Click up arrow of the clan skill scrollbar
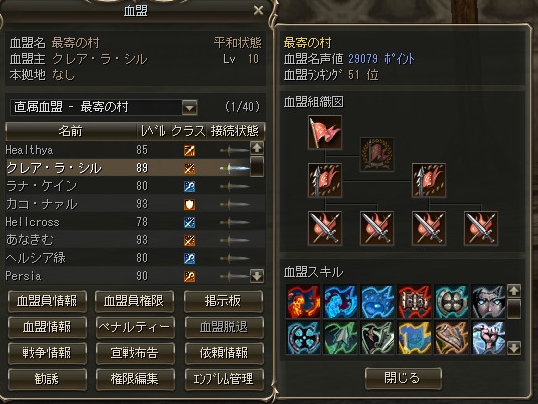Image resolution: width=538 pixels, height=404 pixels. [x=514, y=291]
